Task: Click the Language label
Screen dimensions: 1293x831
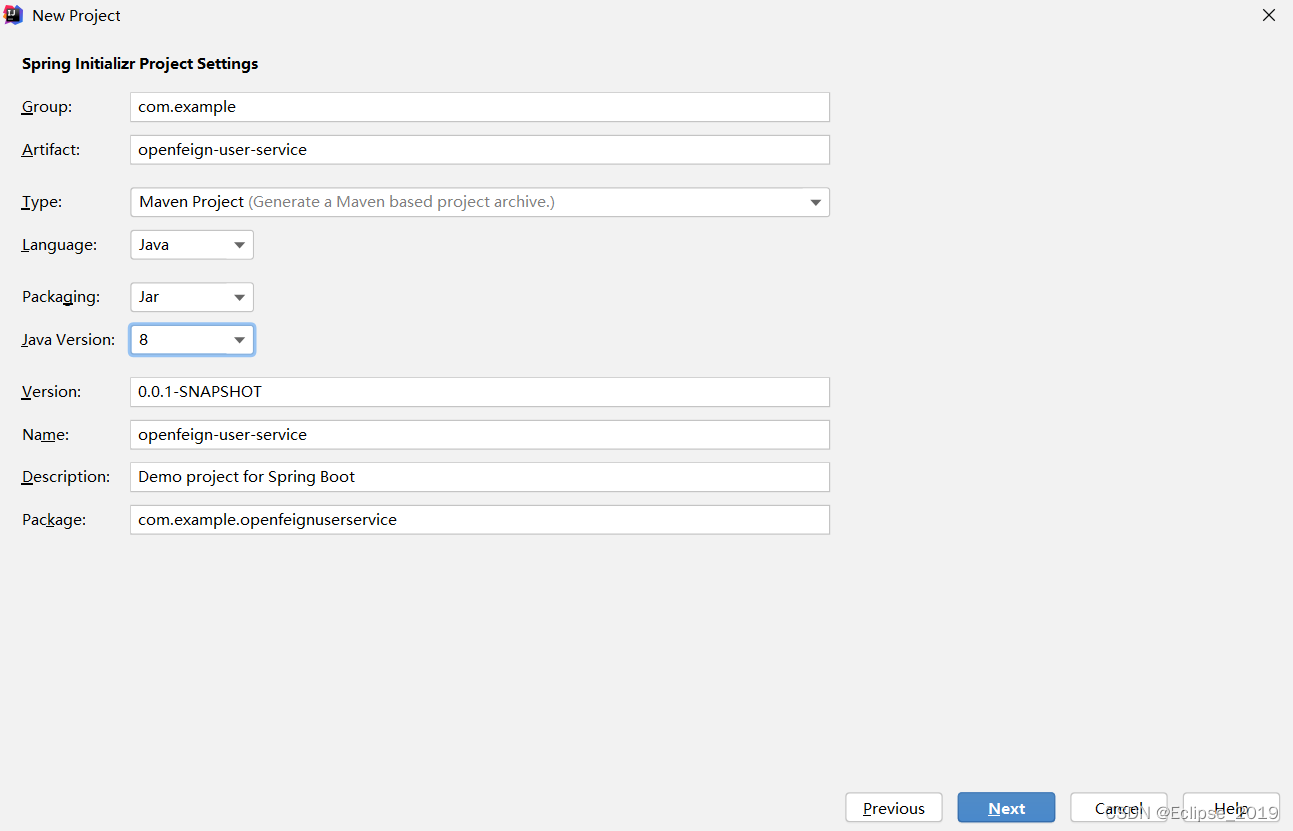Action: (60, 245)
